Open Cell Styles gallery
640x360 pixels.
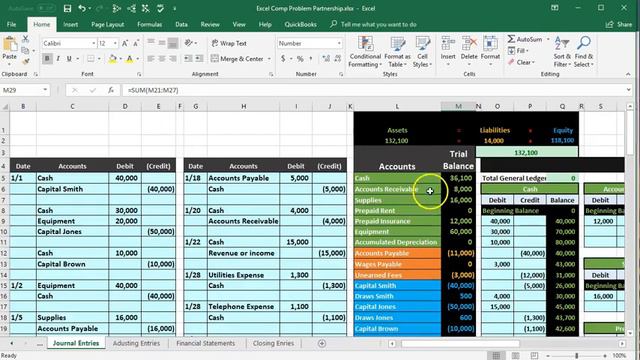422,52
